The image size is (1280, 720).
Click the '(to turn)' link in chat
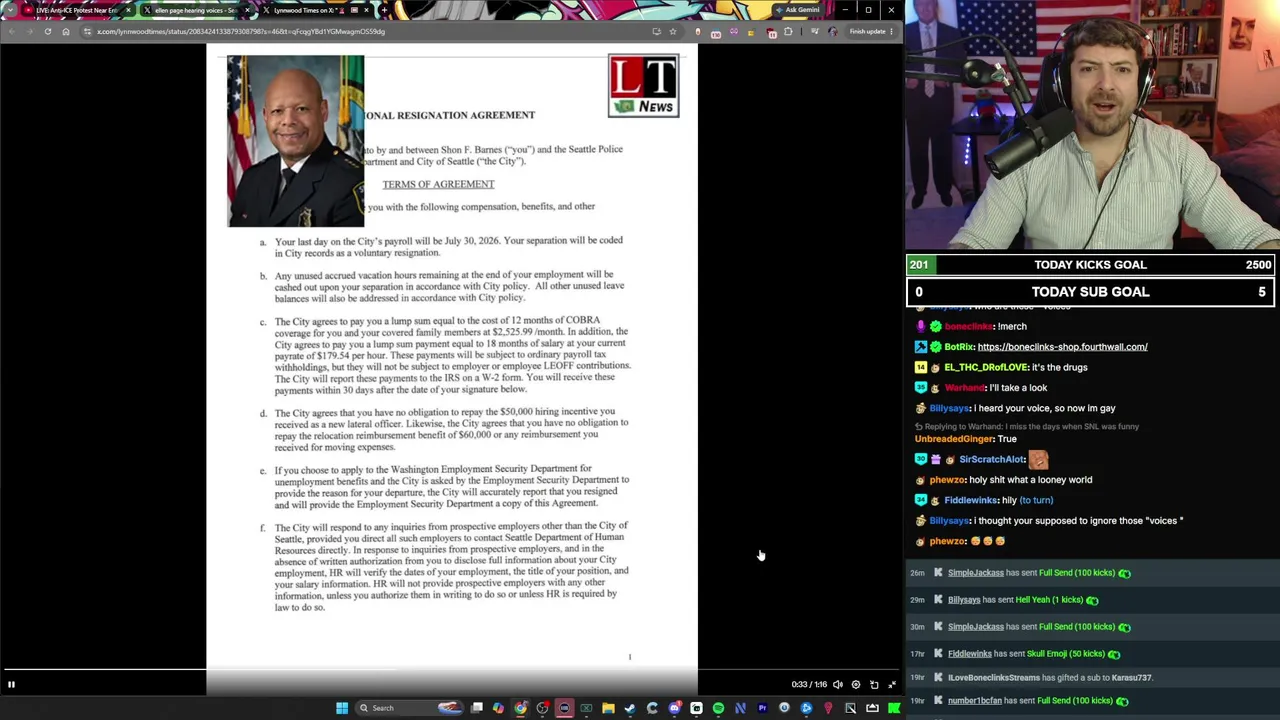coord(1036,500)
